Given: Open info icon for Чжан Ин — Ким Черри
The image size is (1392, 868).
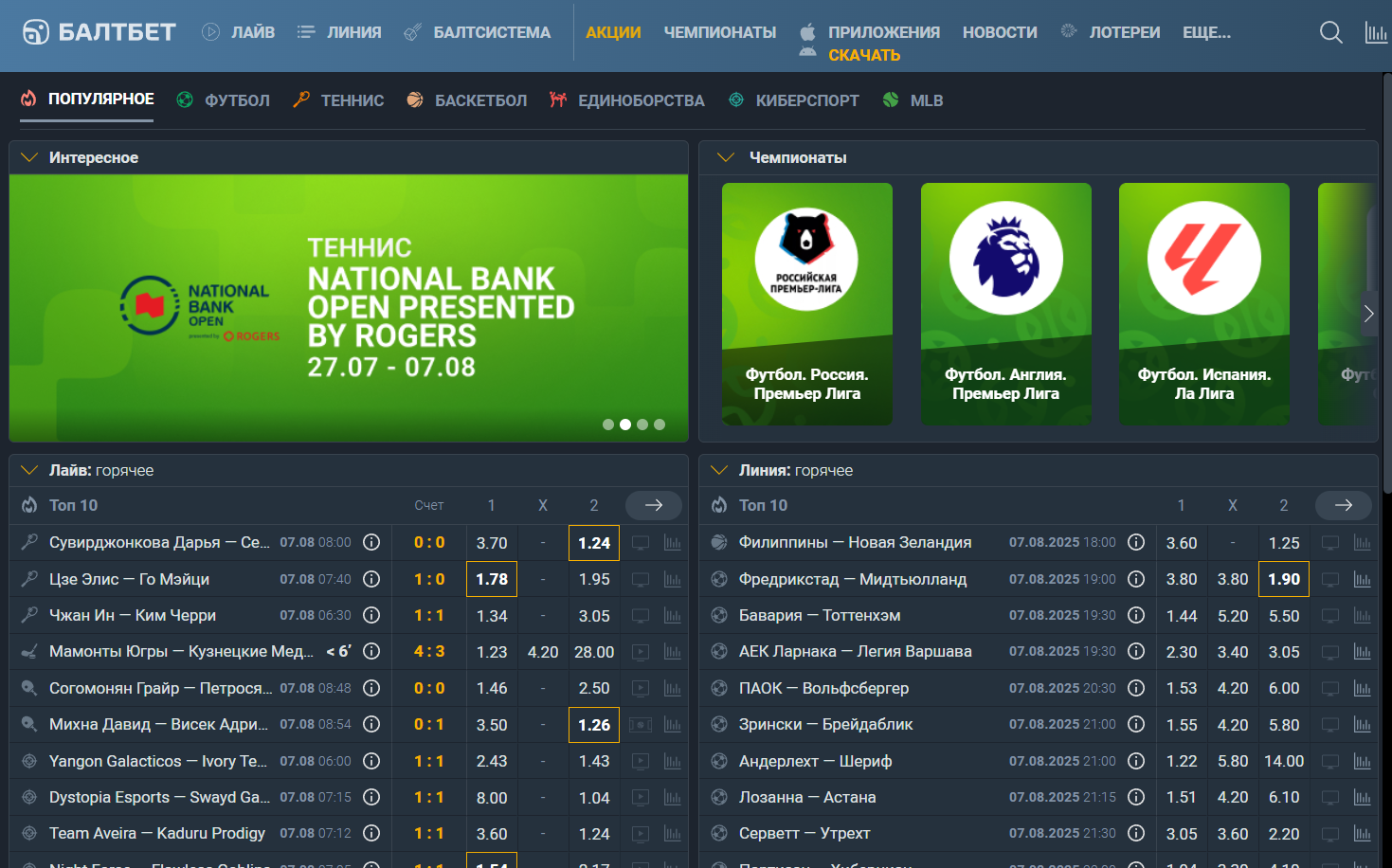Looking at the screenshot, I should coord(371,615).
